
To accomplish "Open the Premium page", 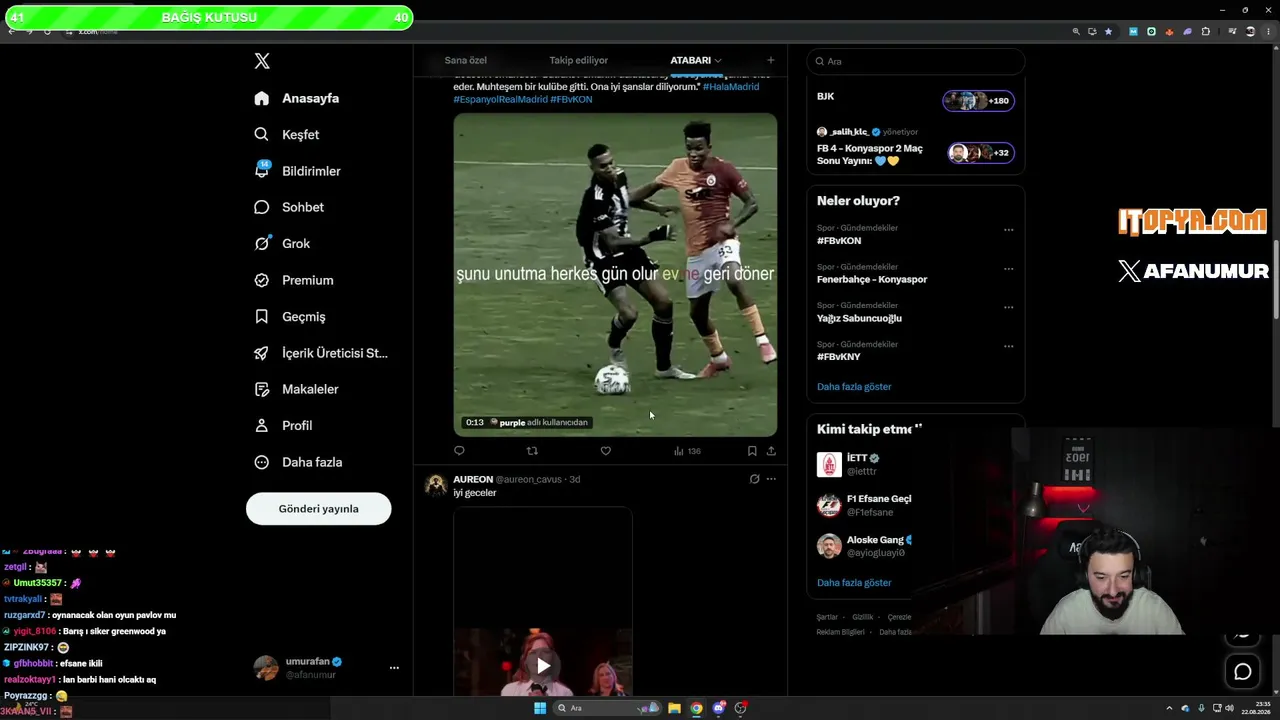I will pyautogui.click(x=293, y=280).
